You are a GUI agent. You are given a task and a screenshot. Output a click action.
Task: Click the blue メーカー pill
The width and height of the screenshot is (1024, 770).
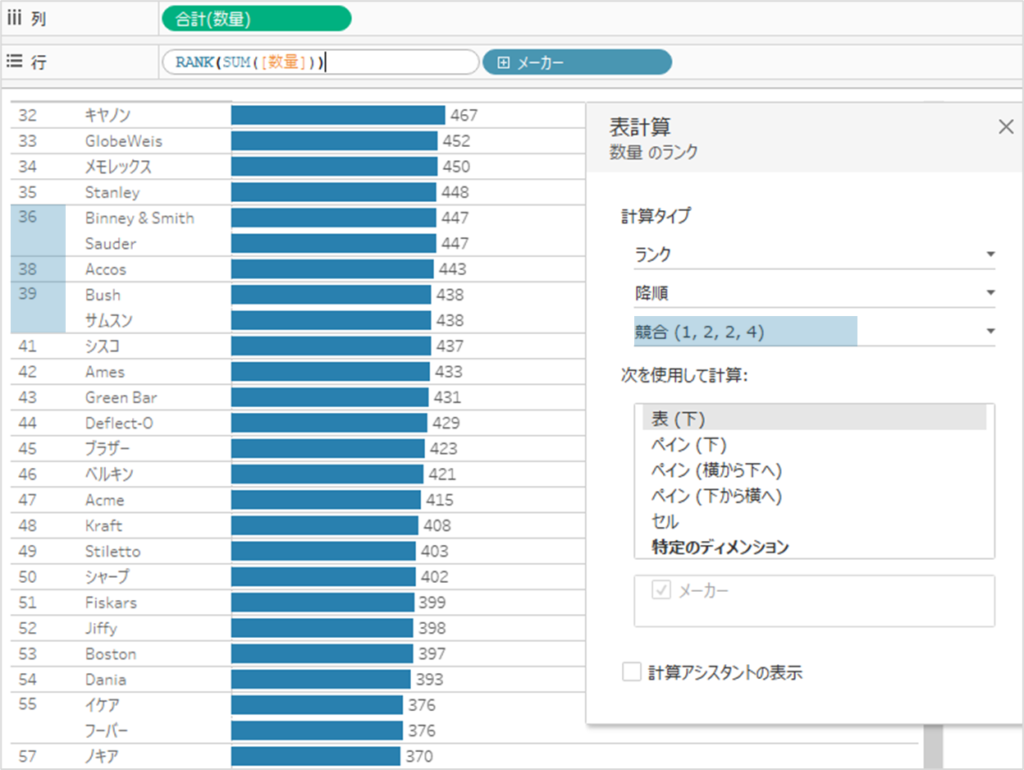pos(576,61)
